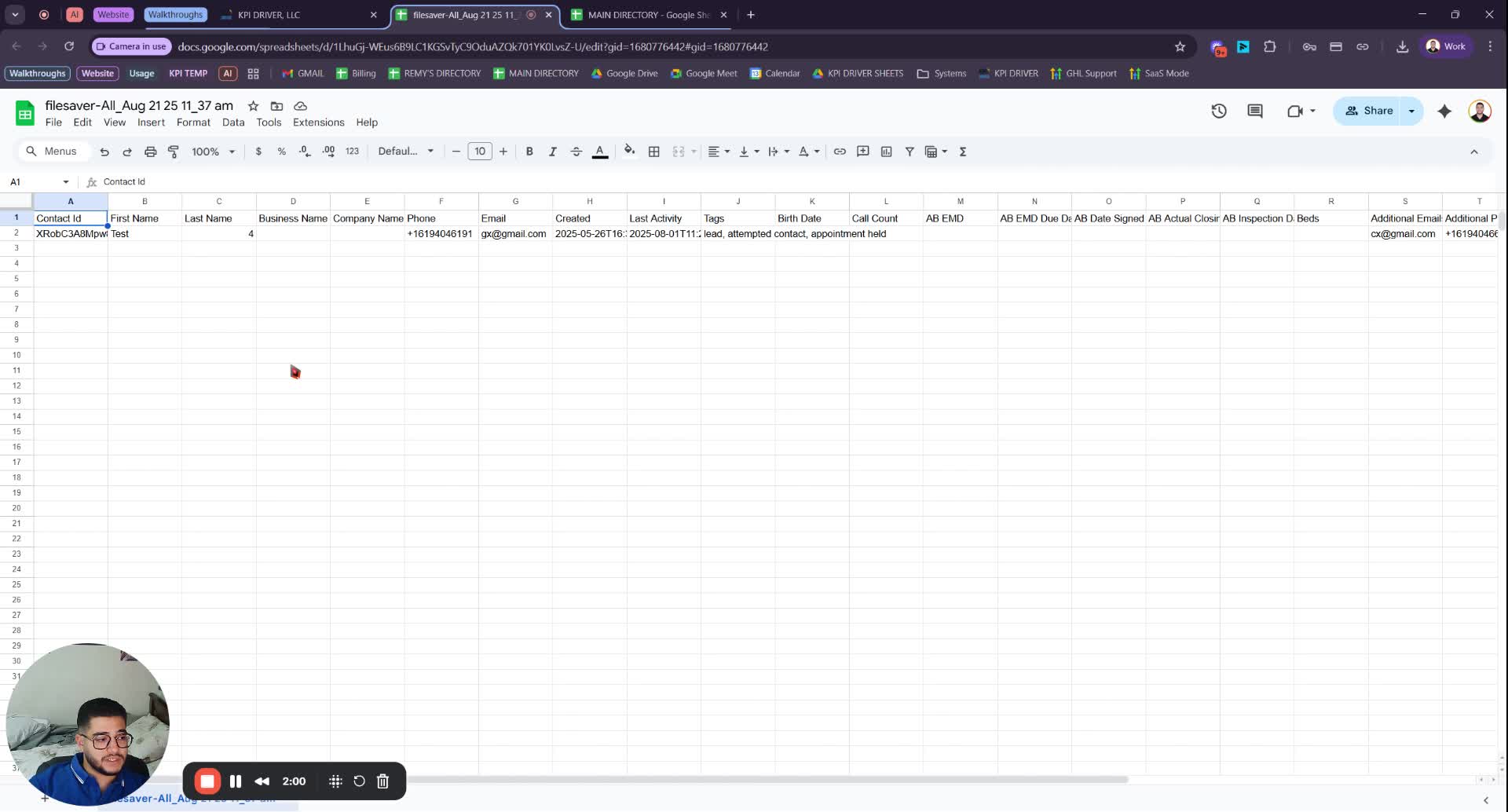The width and height of the screenshot is (1508, 812).
Task: Insert a link with the link icon
Action: [x=840, y=152]
